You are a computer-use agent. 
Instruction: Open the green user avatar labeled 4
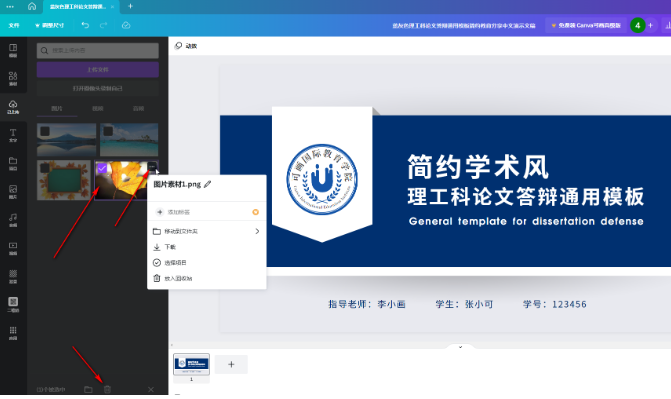[637, 25]
